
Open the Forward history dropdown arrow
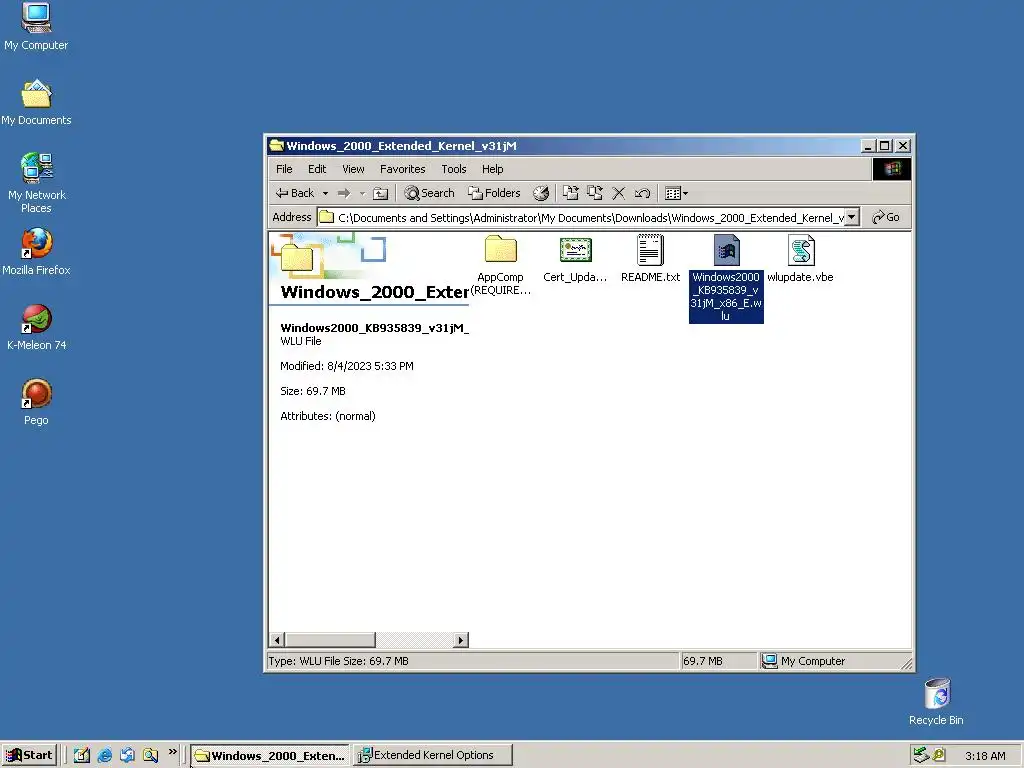click(x=362, y=193)
